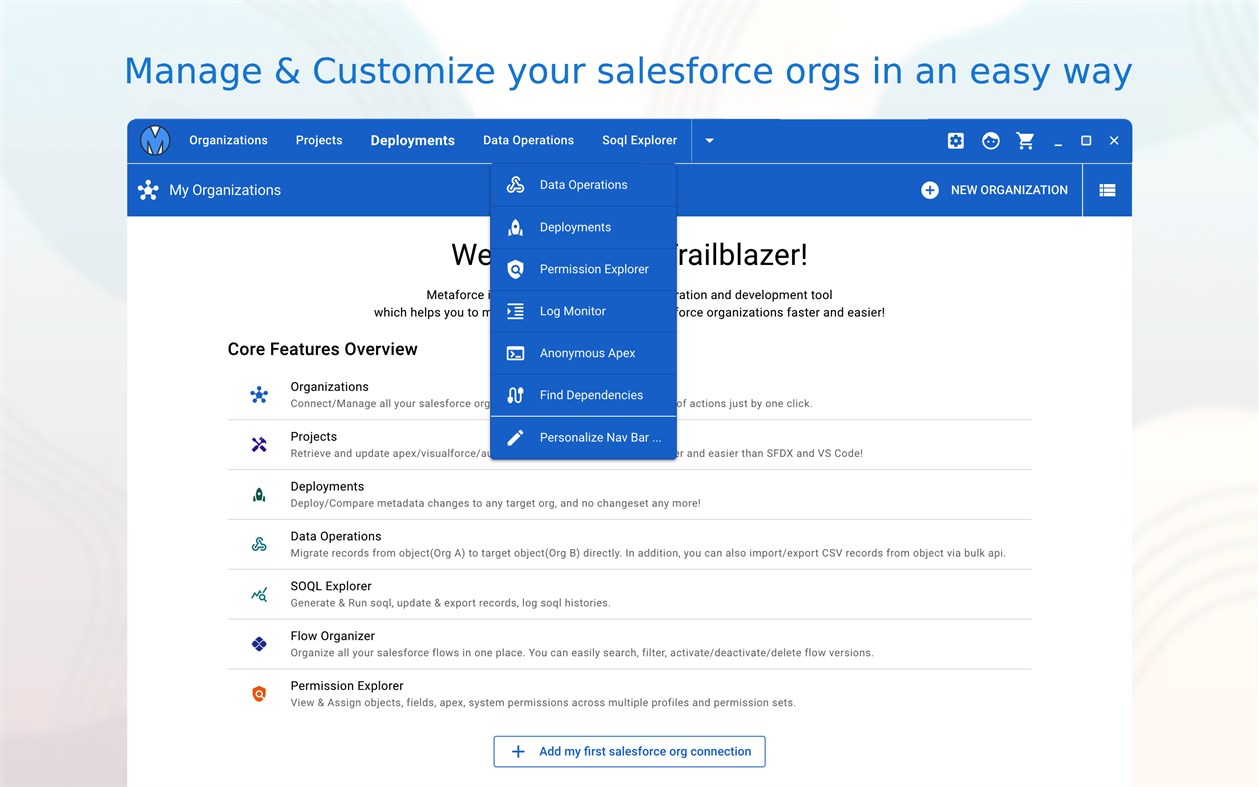Select Data Operations in dropdown menu
Screen dimensions: 1259x787
click(583, 185)
